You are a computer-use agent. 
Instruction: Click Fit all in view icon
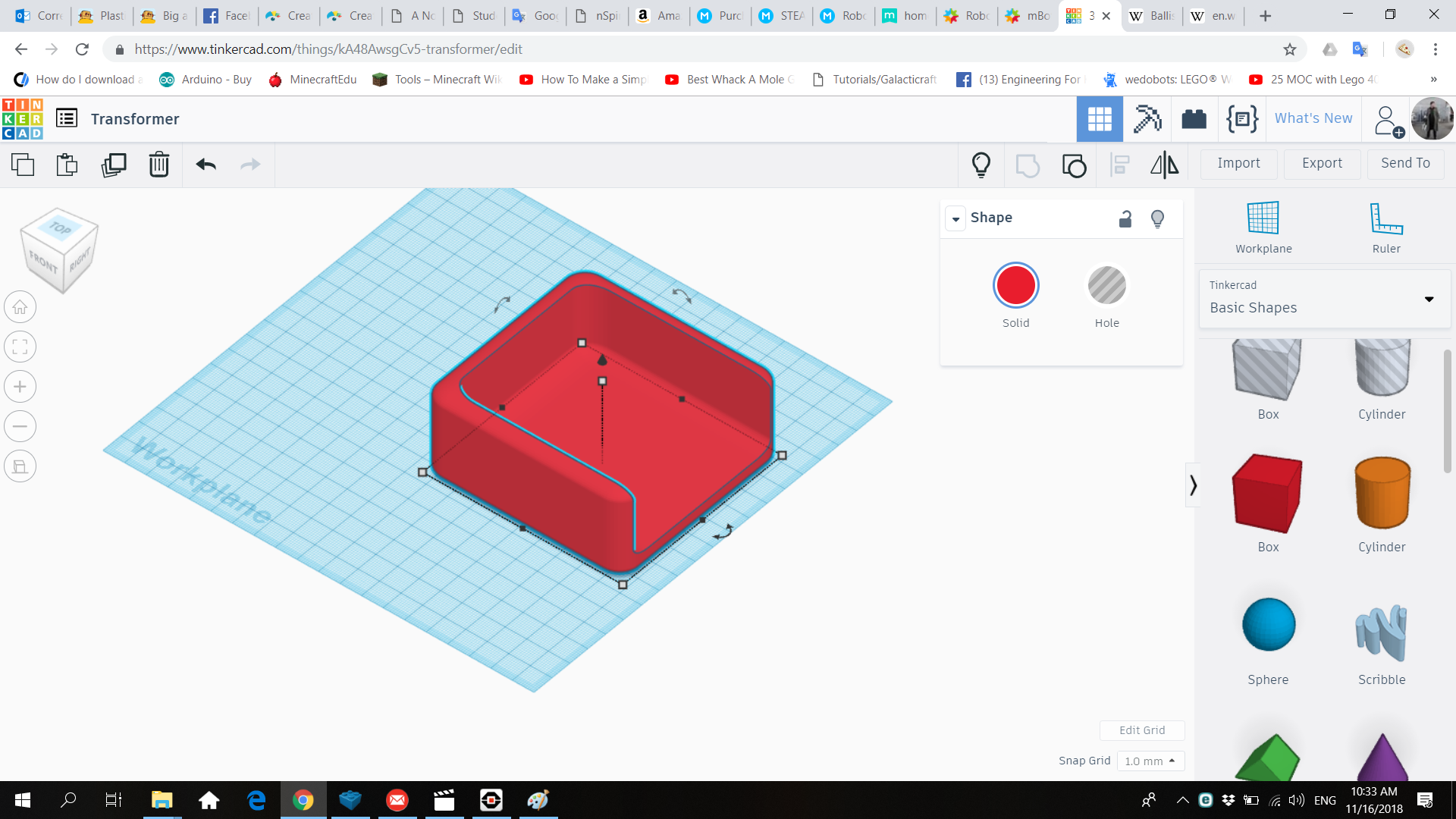coord(20,347)
